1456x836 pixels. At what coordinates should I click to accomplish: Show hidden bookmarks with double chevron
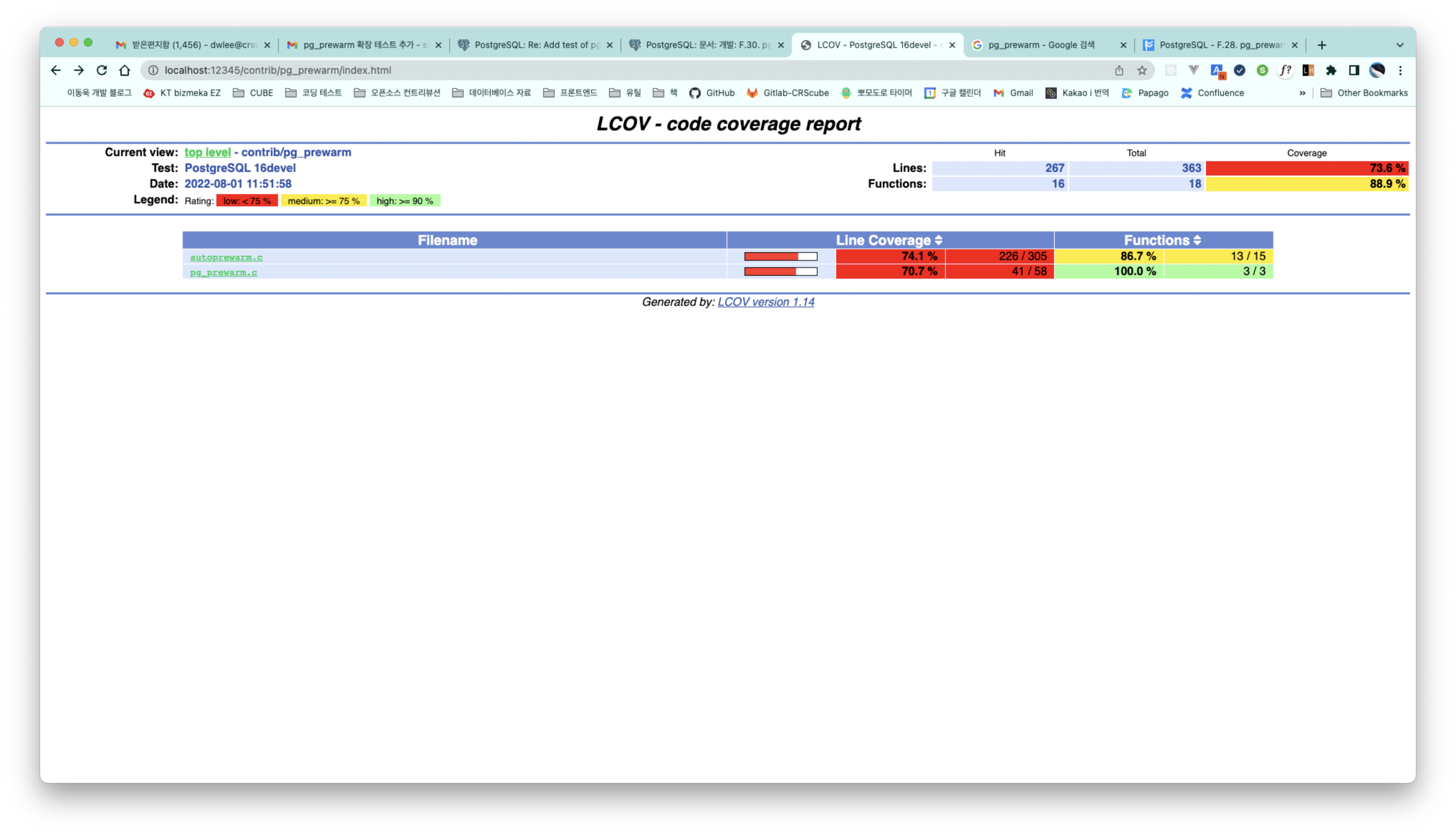coord(1302,93)
